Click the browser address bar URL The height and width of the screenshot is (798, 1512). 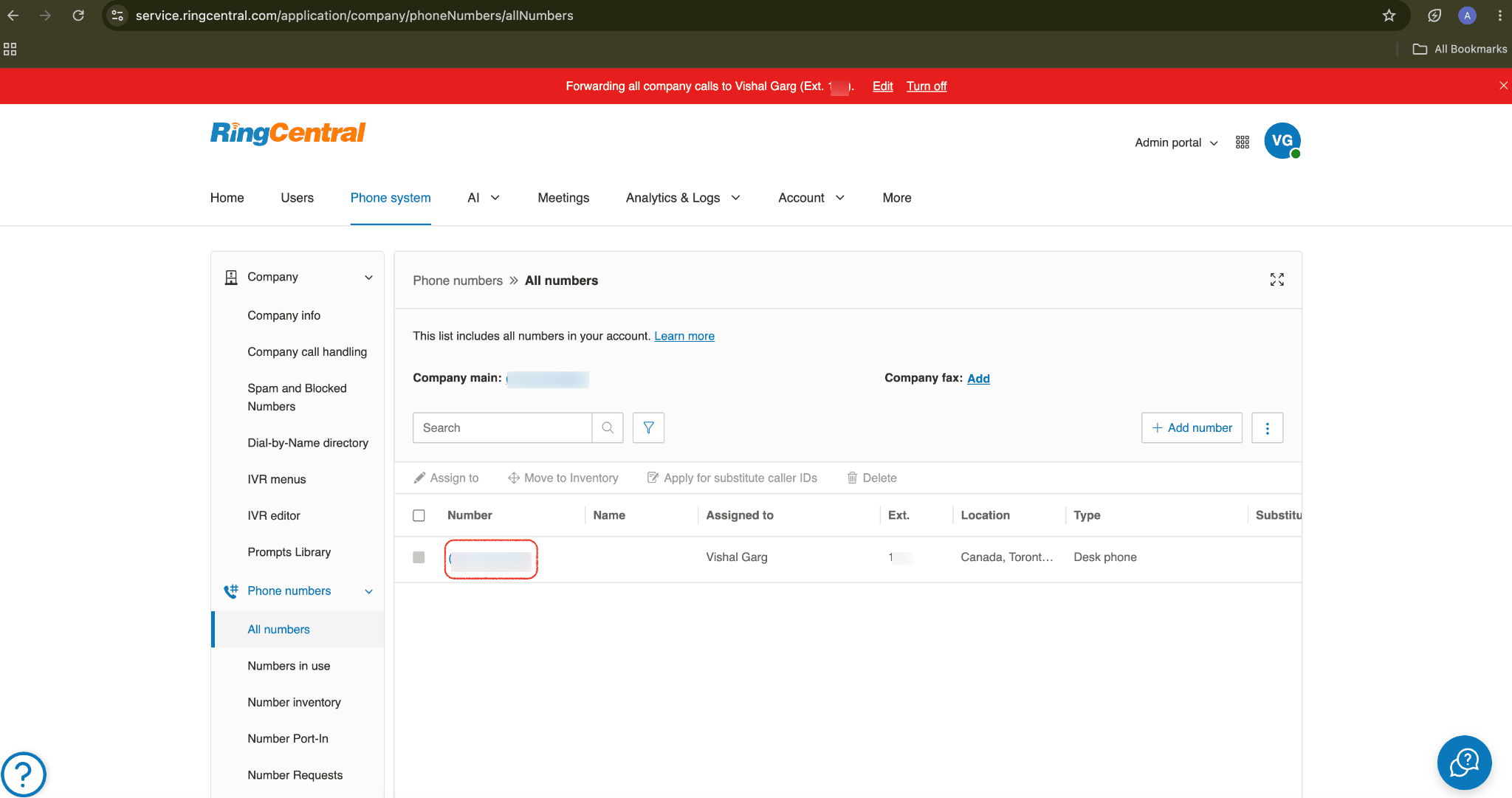click(354, 16)
